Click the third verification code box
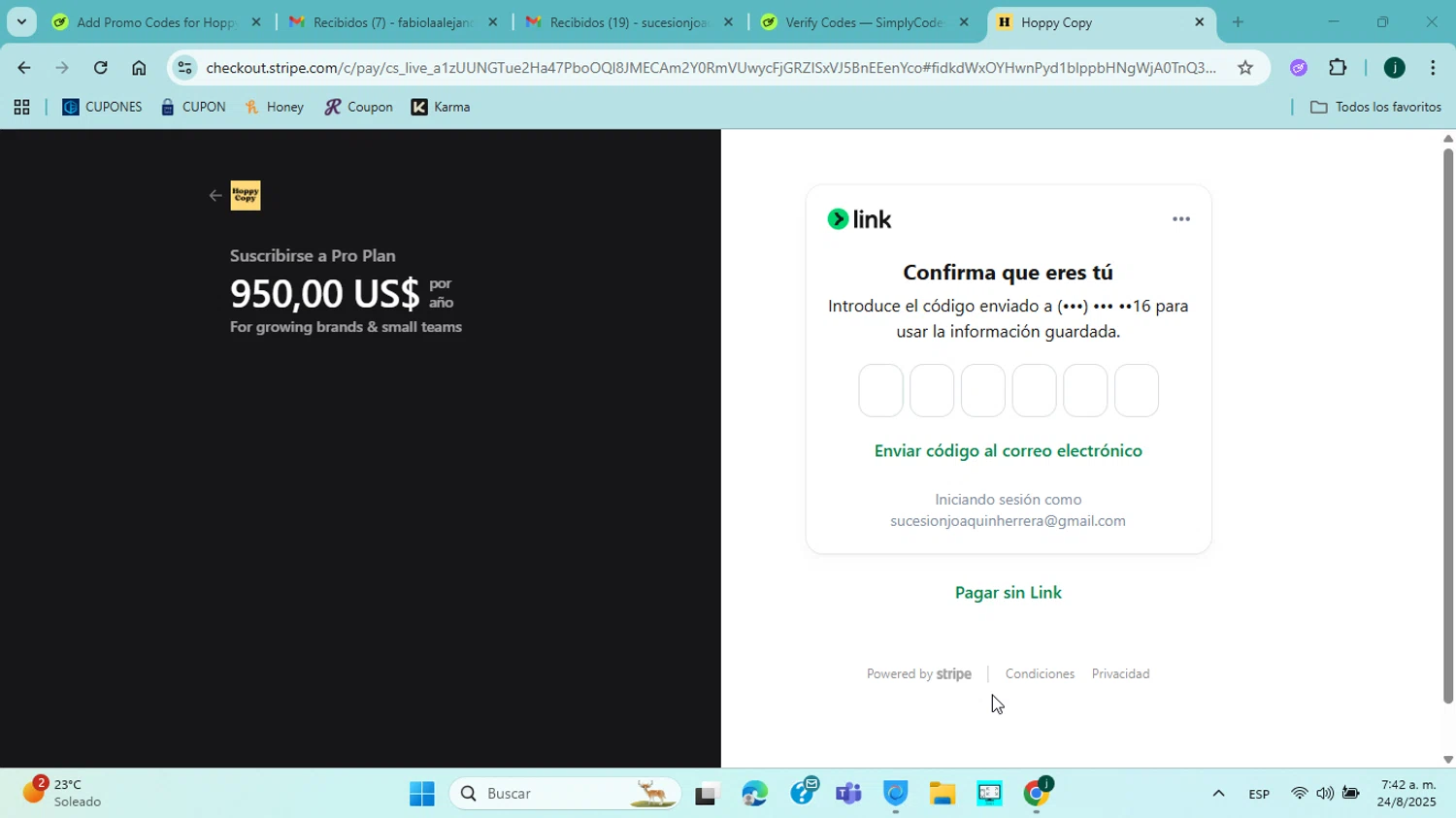 [x=983, y=391]
